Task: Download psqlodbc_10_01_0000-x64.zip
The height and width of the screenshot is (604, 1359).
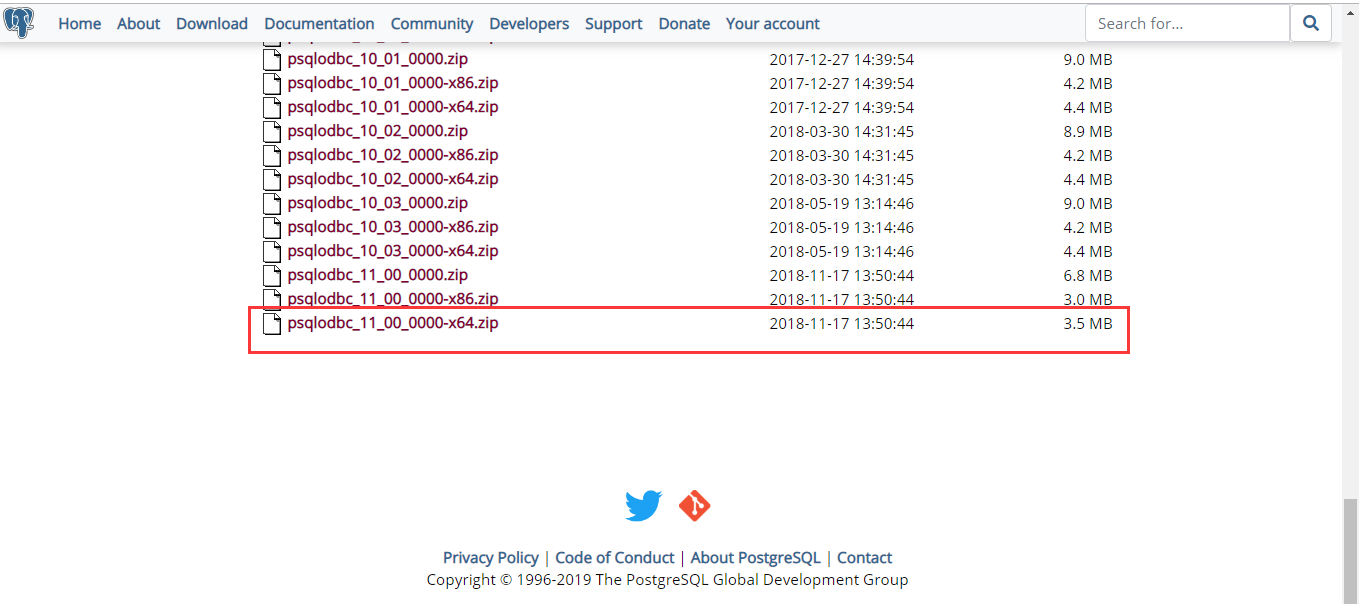Action: pos(392,106)
